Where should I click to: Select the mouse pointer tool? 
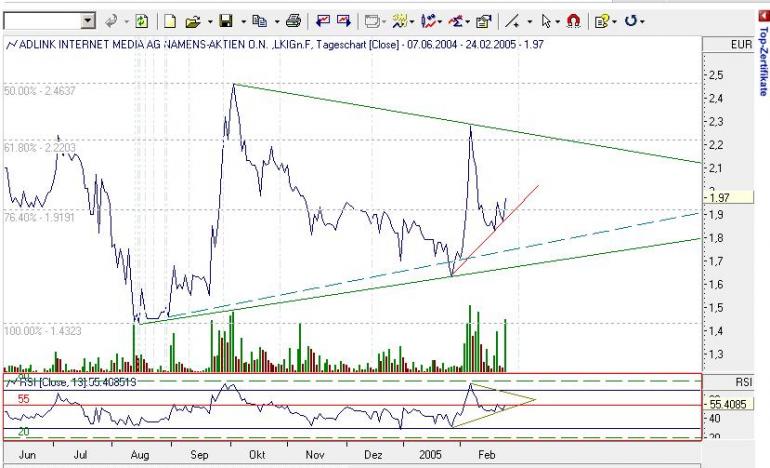546,21
